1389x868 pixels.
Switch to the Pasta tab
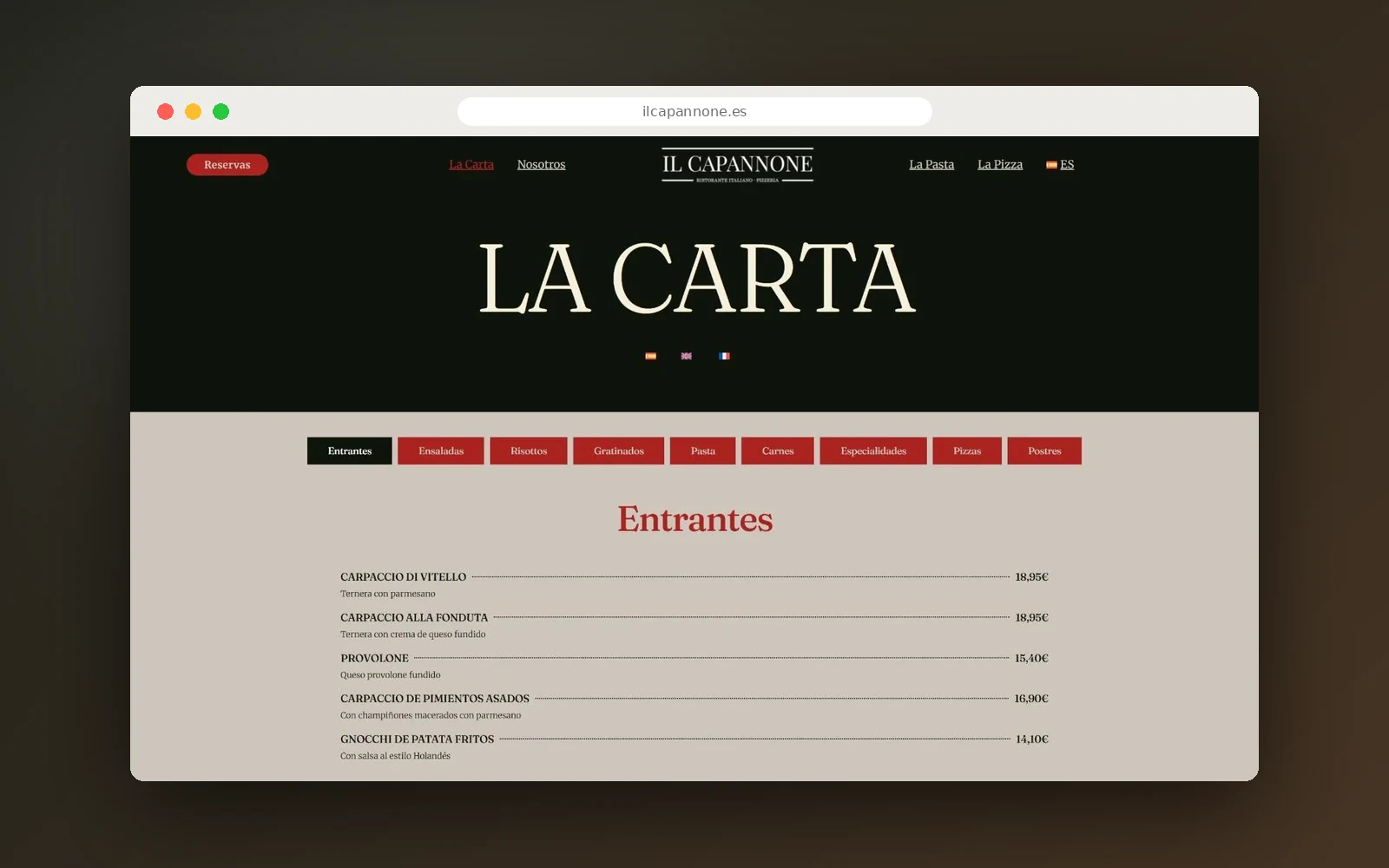pyautogui.click(x=703, y=450)
